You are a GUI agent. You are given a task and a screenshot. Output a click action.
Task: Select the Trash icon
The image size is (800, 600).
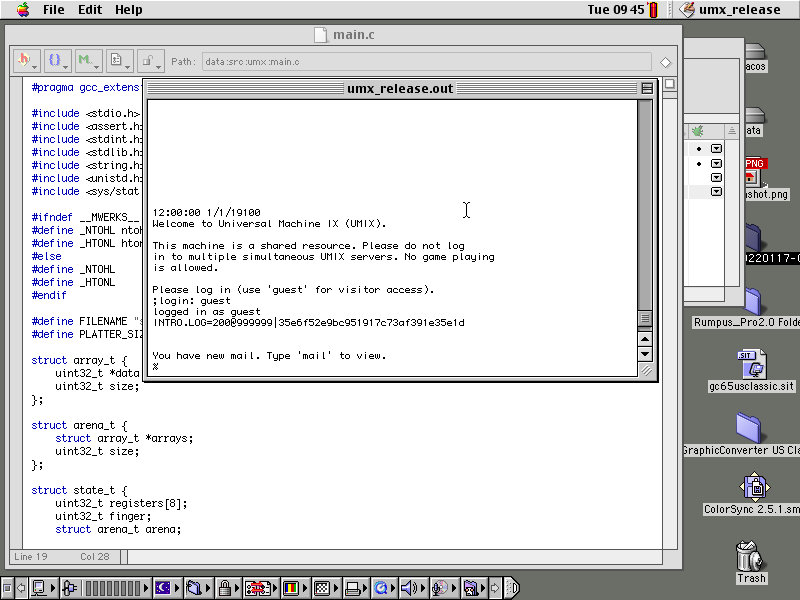(751, 557)
